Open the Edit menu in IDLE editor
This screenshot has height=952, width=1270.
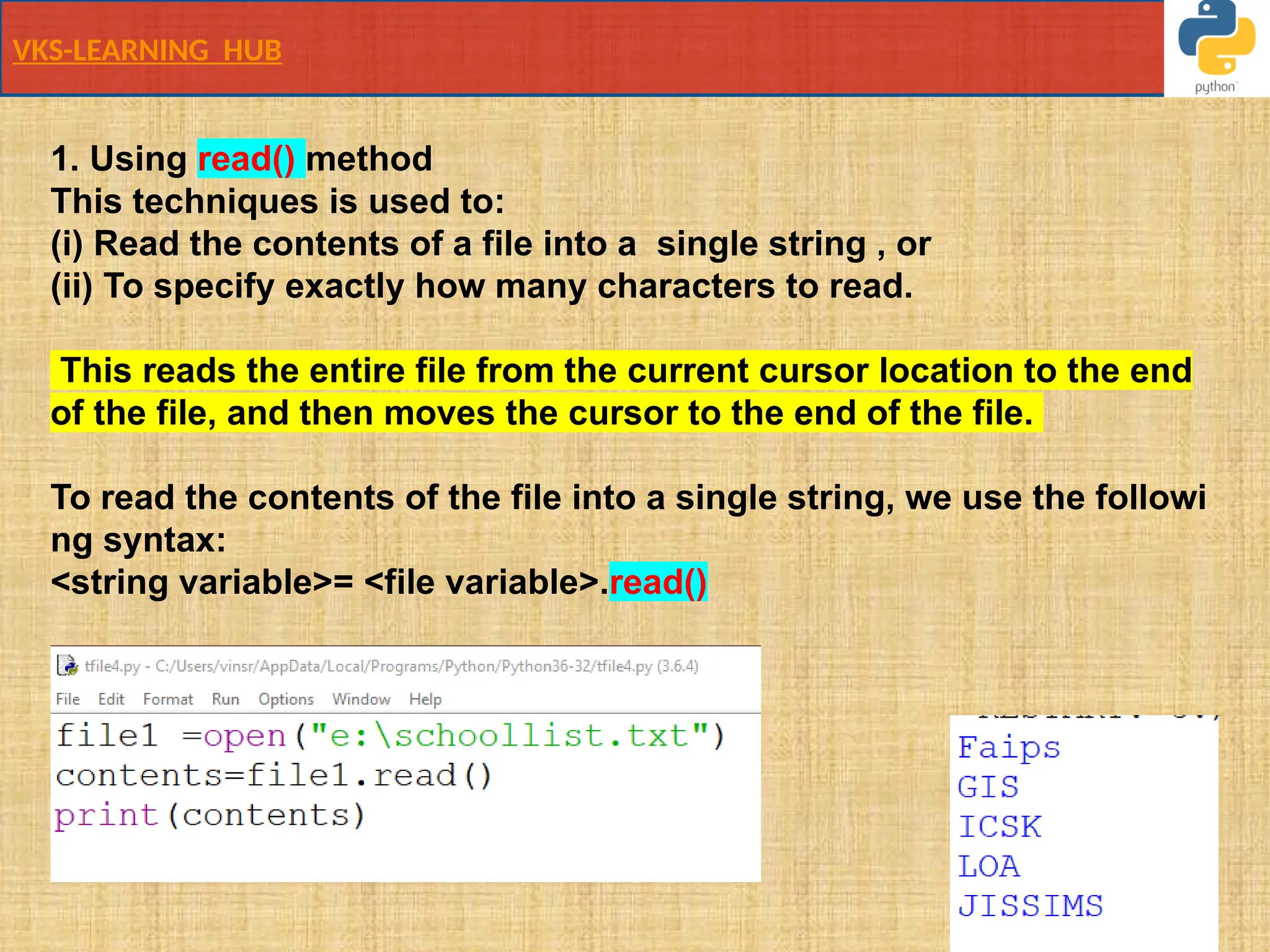(111, 699)
